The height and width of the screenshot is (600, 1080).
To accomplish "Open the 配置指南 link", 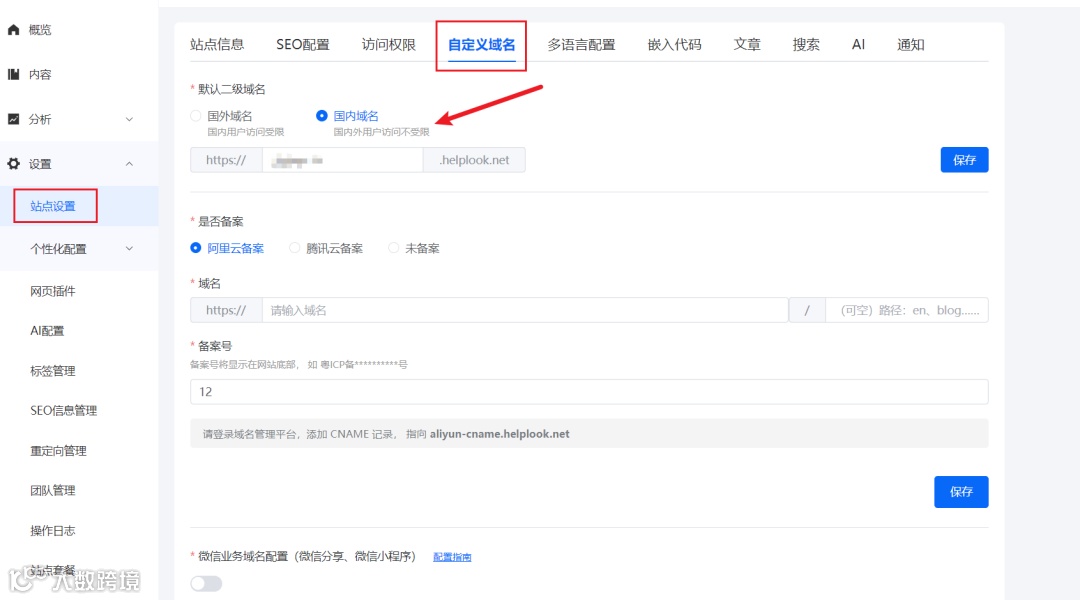I will (x=453, y=556).
